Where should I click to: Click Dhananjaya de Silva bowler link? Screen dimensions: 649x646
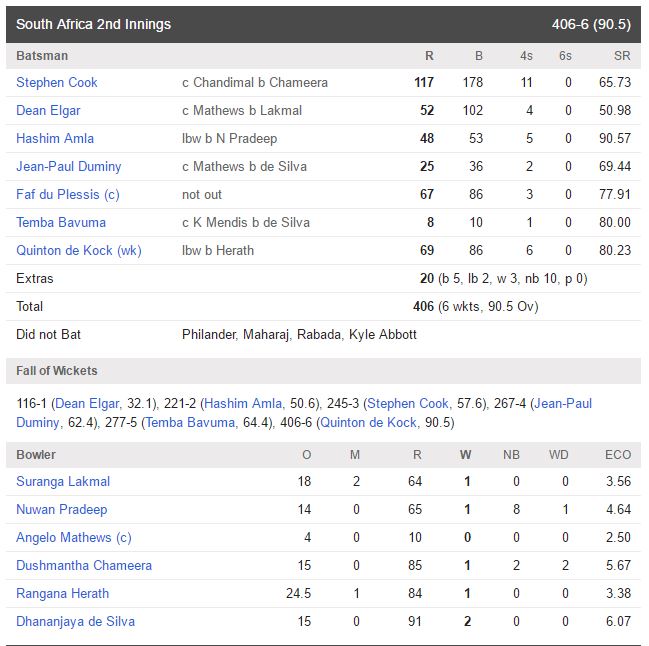click(75, 621)
